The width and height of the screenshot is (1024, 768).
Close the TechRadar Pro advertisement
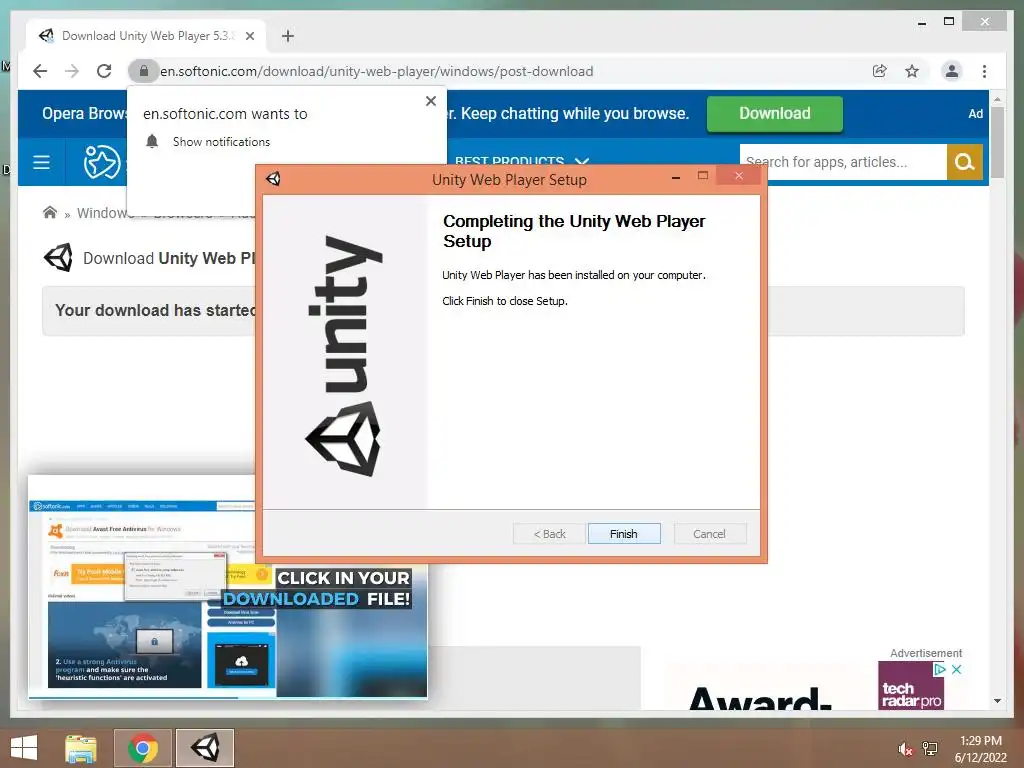click(957, 669)
